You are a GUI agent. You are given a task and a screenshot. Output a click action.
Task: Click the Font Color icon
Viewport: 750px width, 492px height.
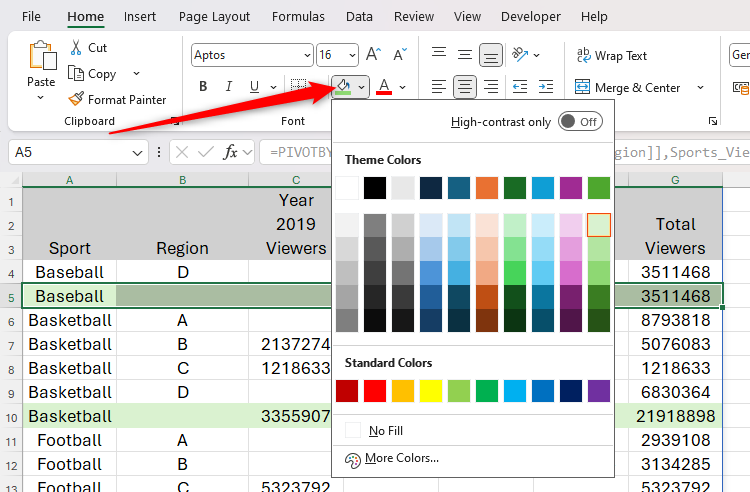pyautogui.click(x=385, y=87)
